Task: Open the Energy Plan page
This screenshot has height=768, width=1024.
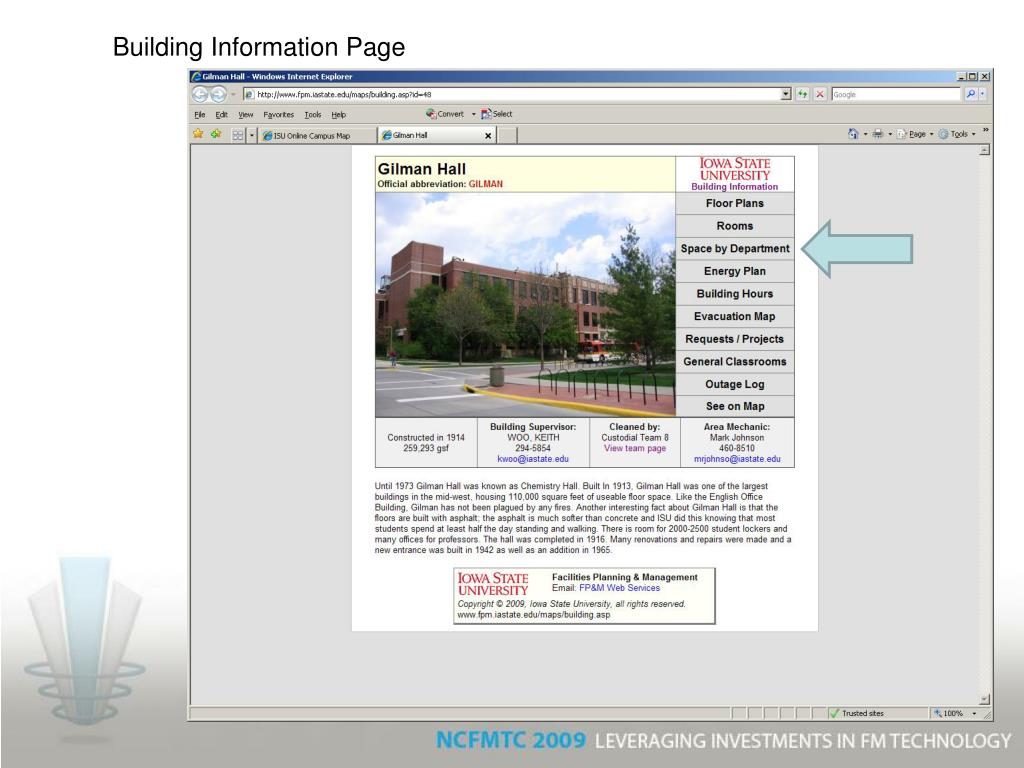Action: tap(735, 271)
